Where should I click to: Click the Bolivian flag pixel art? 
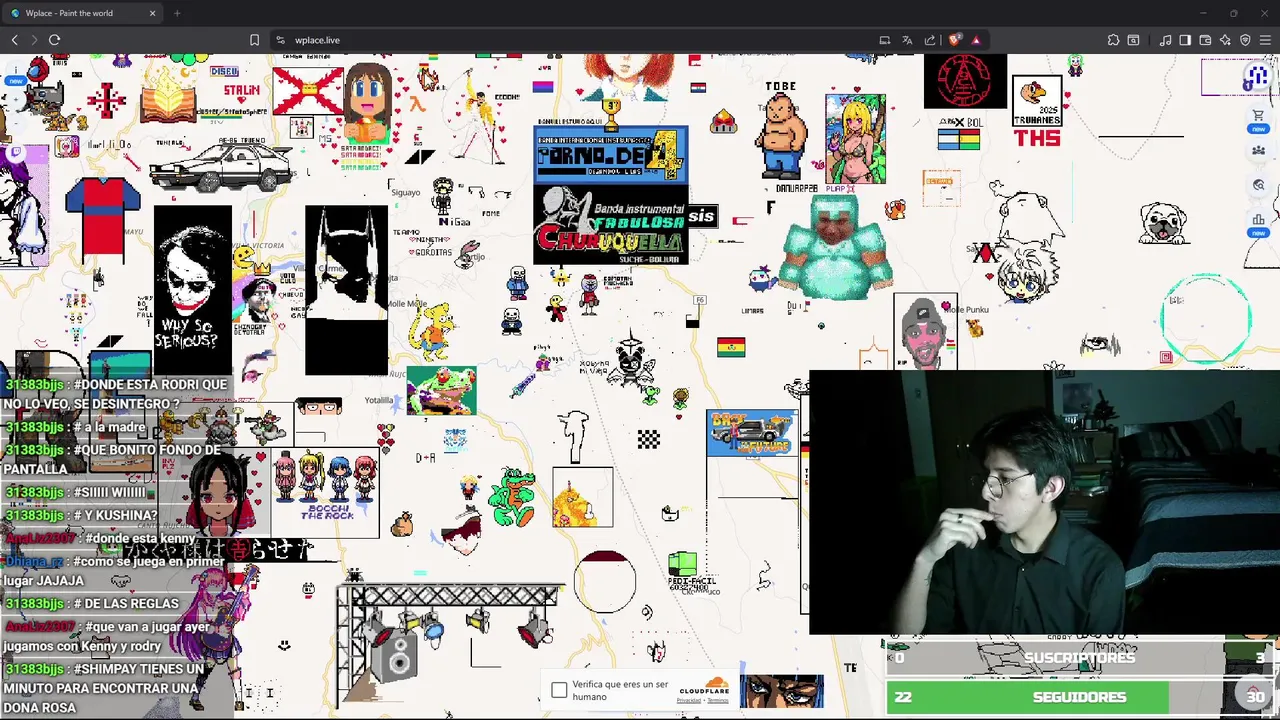(731, 347)
